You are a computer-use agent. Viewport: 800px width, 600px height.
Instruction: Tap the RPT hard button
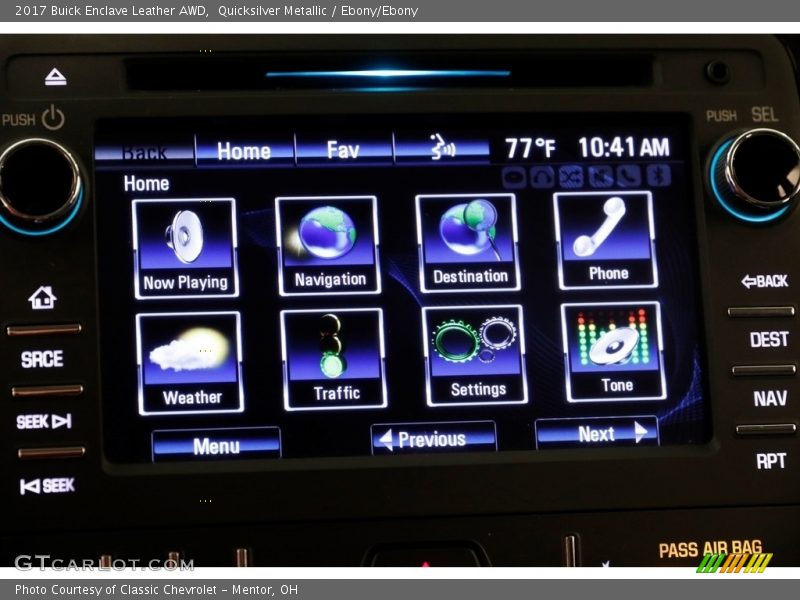(771, 461)
